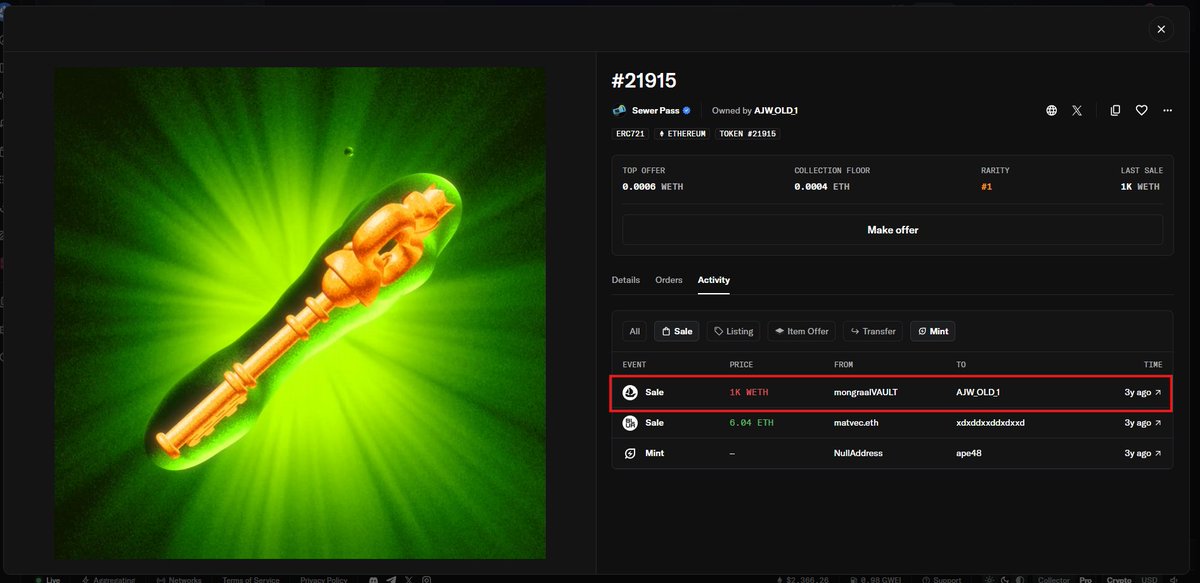
Task: Click the 1K WETH value under Last Sale
Action: click(1140, 187)
